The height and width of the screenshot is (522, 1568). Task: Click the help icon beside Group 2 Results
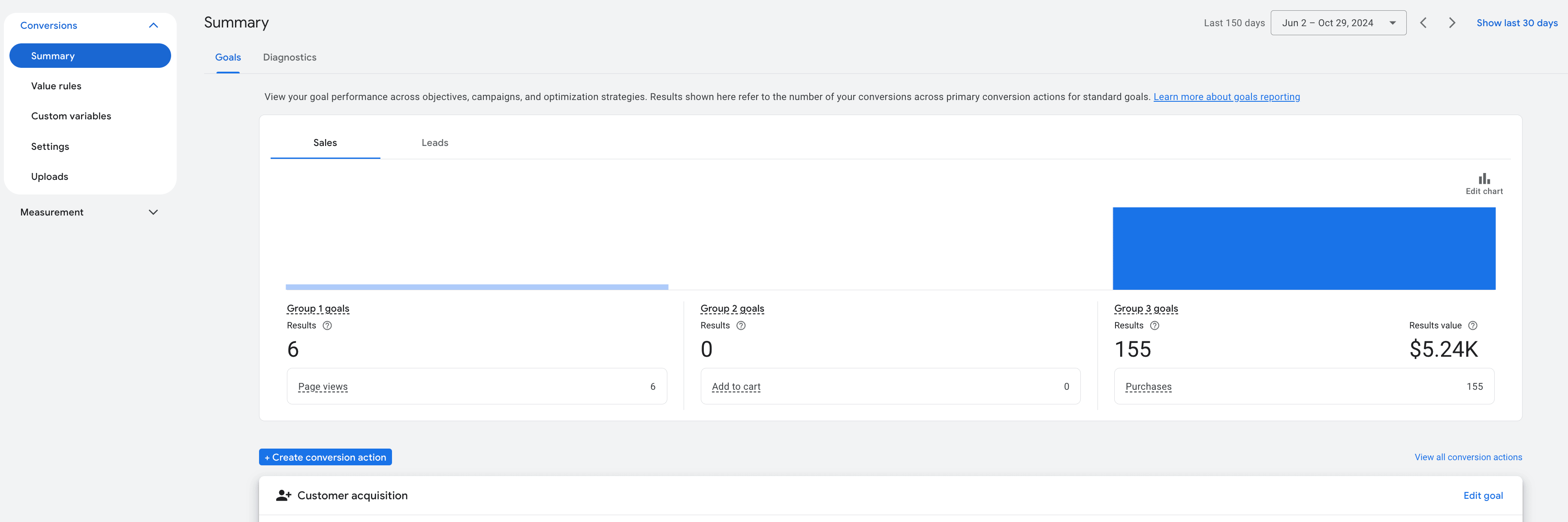click(742, 325)
